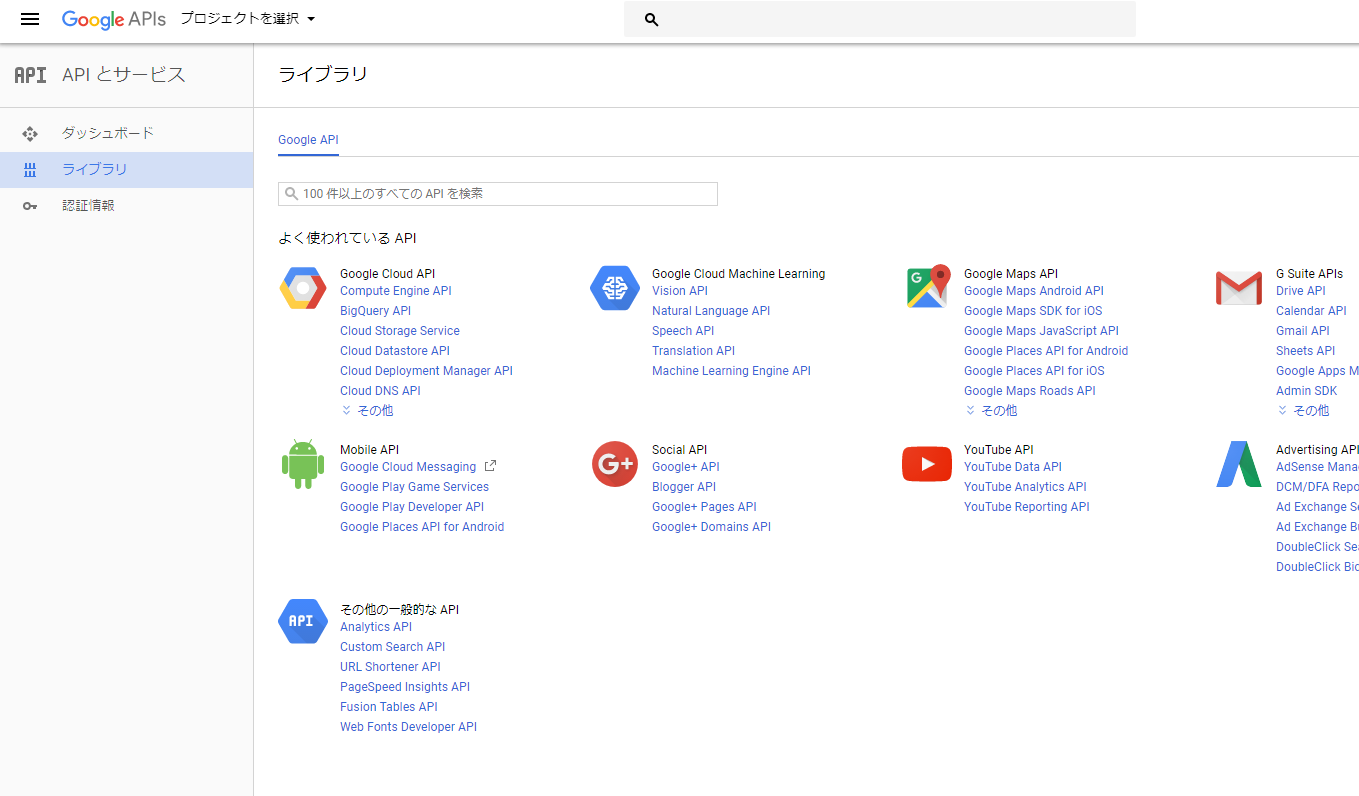Click the API search box in library
The height and width of the screenshot is (796, 1359).
pos(498,194)
